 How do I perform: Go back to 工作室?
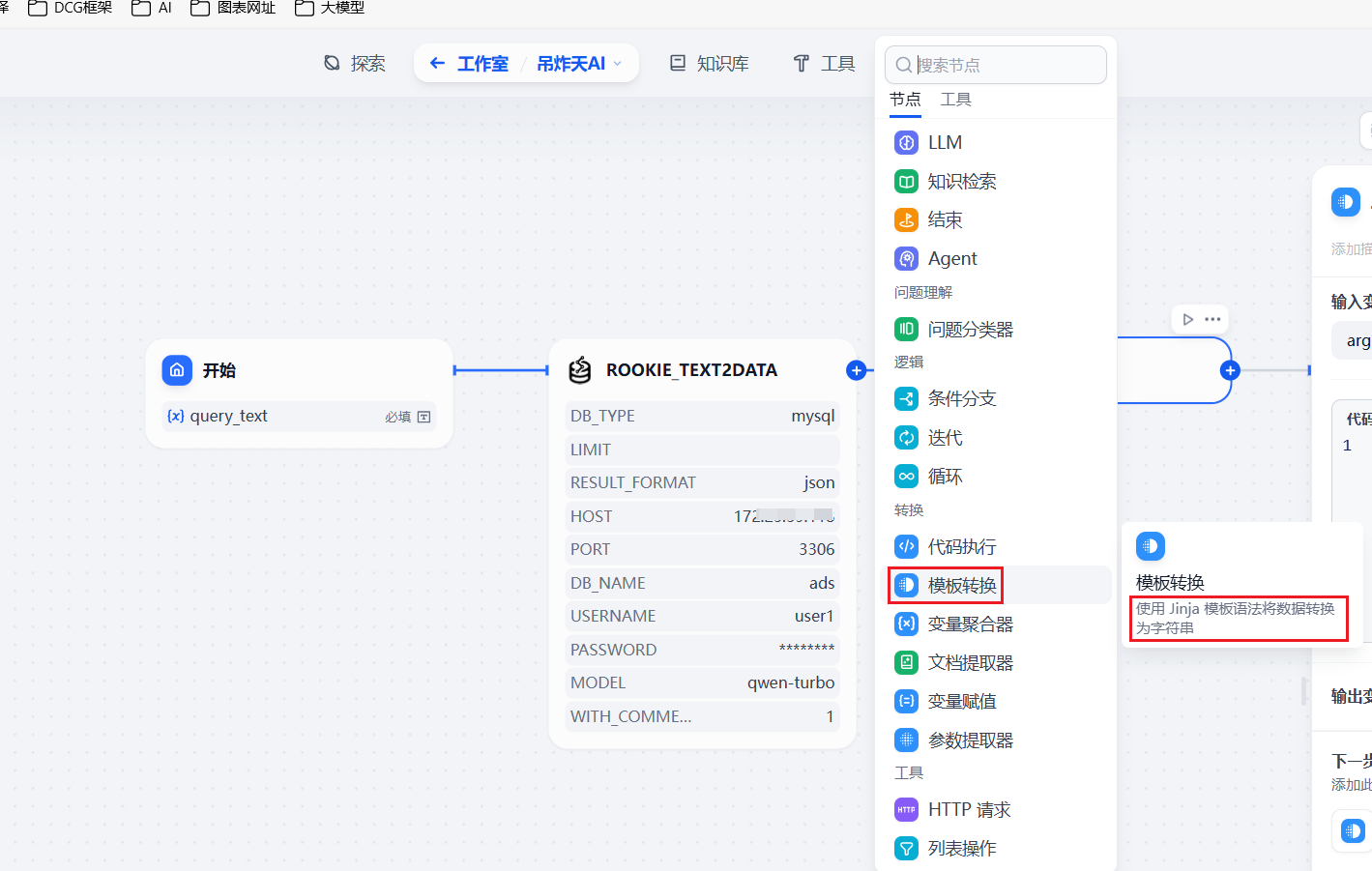click(x=482, y=63)
